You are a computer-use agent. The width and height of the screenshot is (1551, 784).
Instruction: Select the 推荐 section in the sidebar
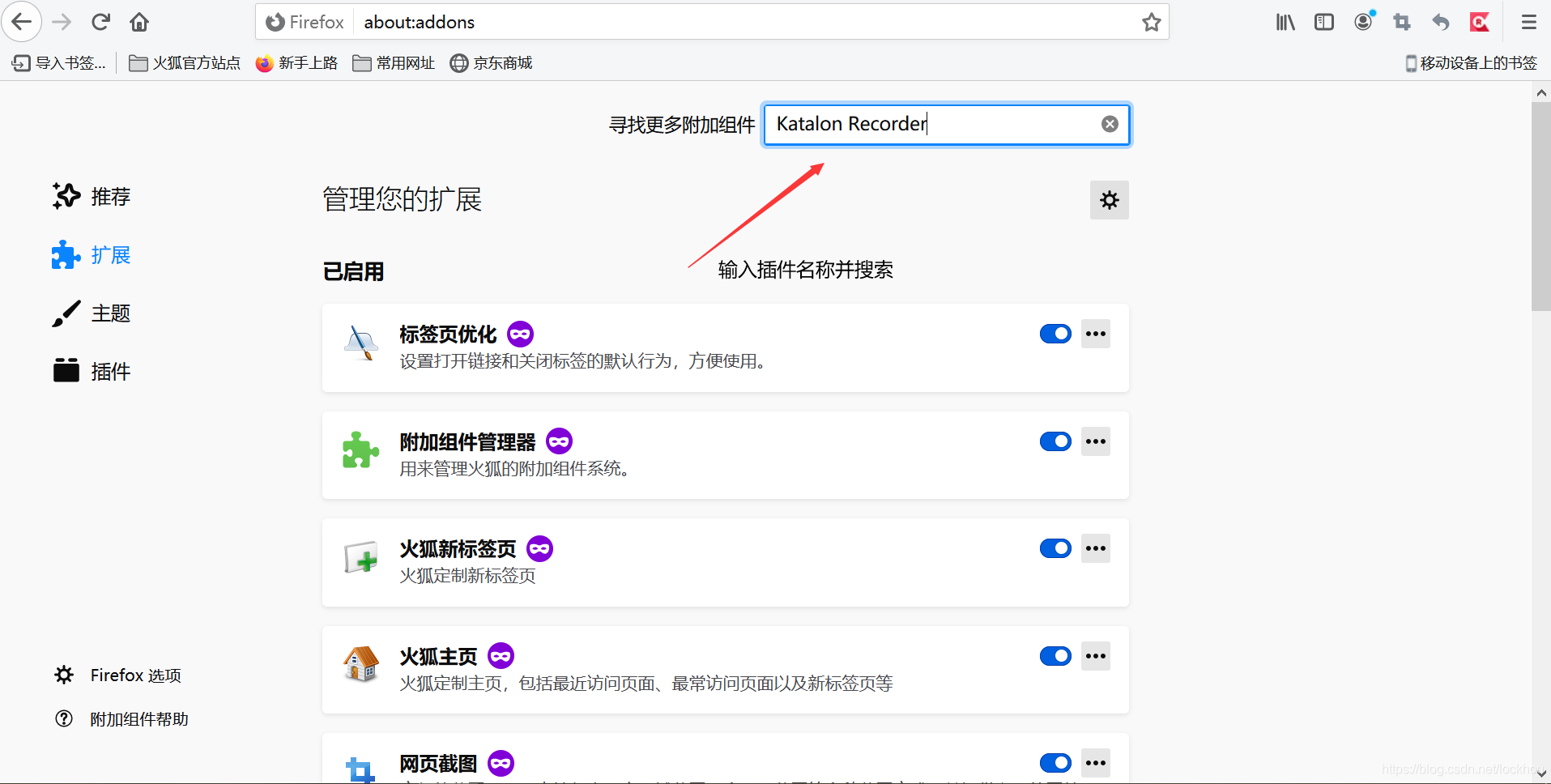tap(109, 196)
